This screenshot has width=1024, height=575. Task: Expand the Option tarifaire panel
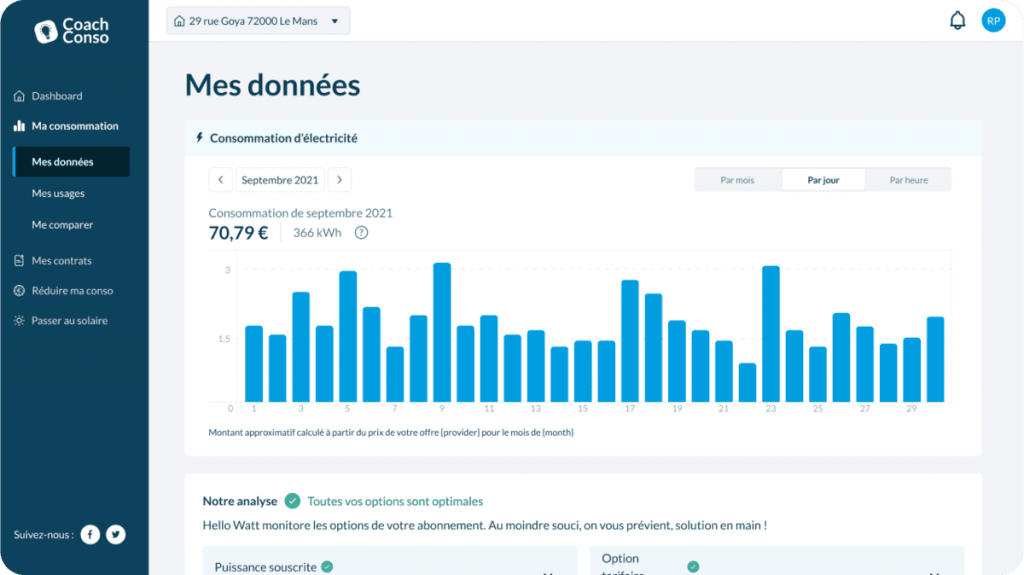pyautogui.click(x=934, y=572)
